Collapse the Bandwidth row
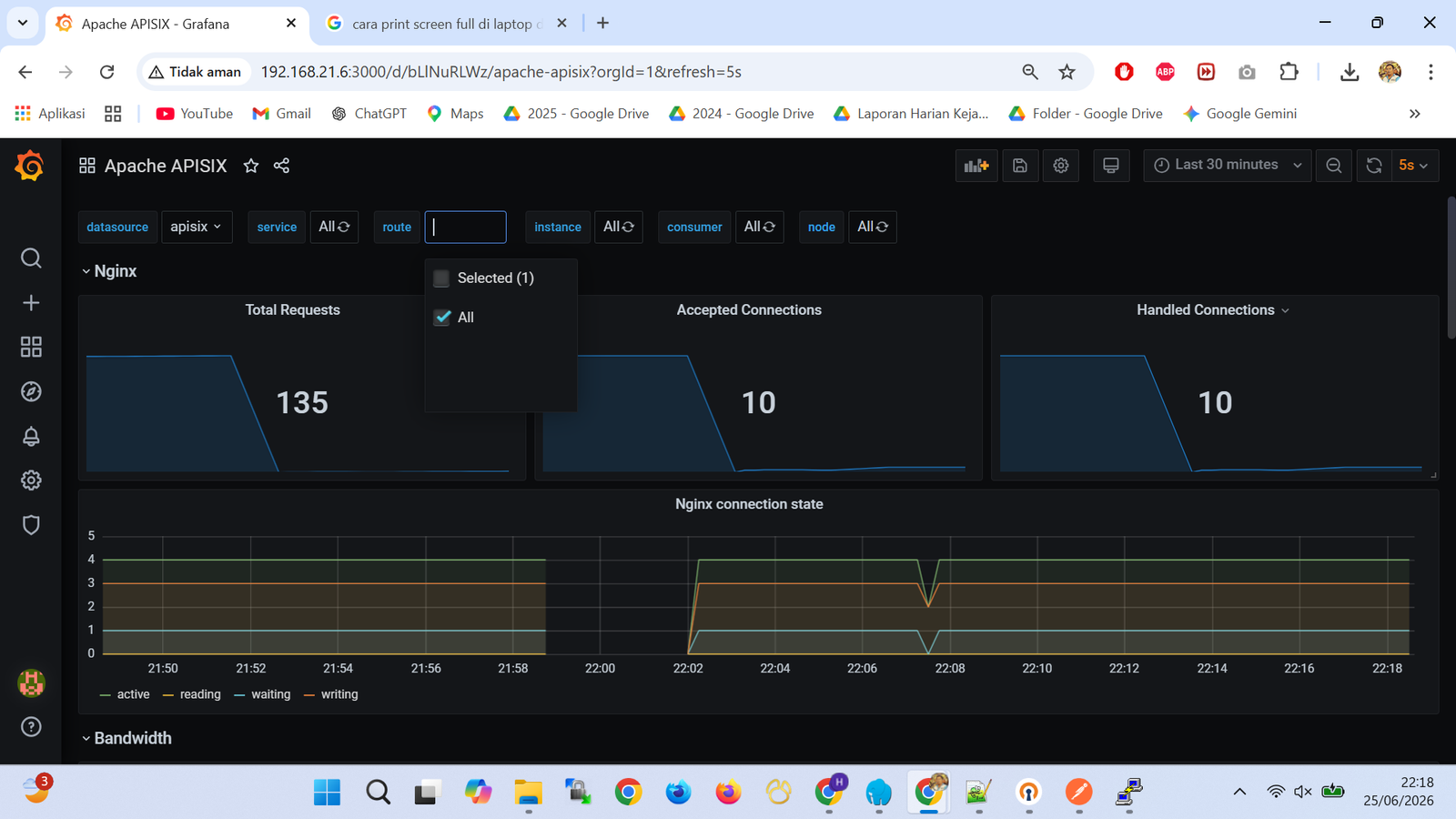This screenshot has height=819, width=1456. (126, 738)
